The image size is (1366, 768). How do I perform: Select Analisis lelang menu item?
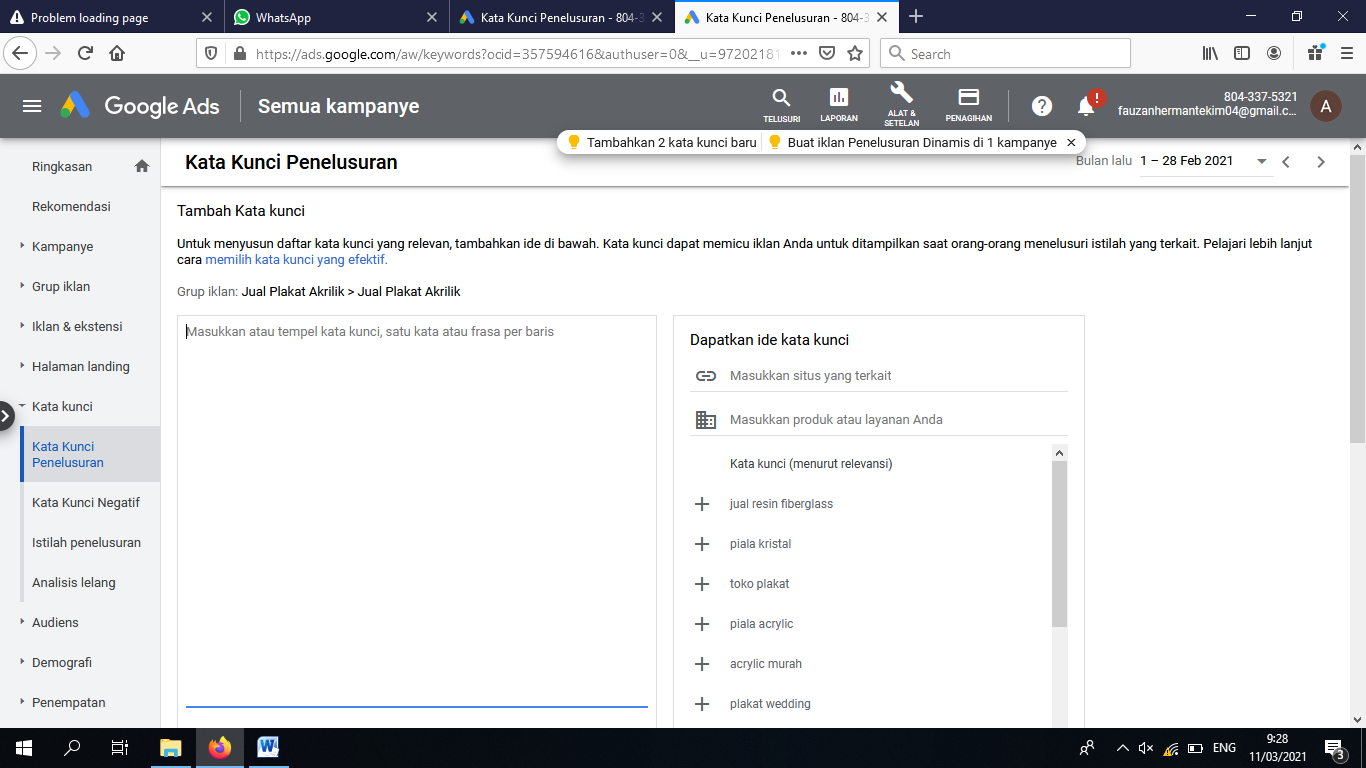coord(74,582)
